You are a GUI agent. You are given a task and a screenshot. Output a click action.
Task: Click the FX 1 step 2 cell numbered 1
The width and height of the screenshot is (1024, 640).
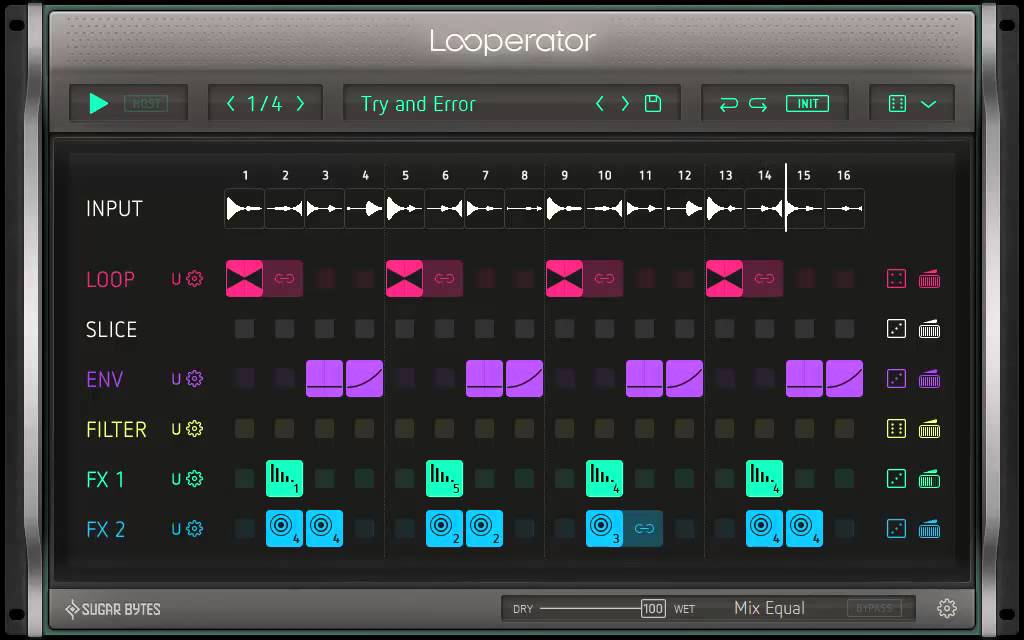[x=284, y=479]
